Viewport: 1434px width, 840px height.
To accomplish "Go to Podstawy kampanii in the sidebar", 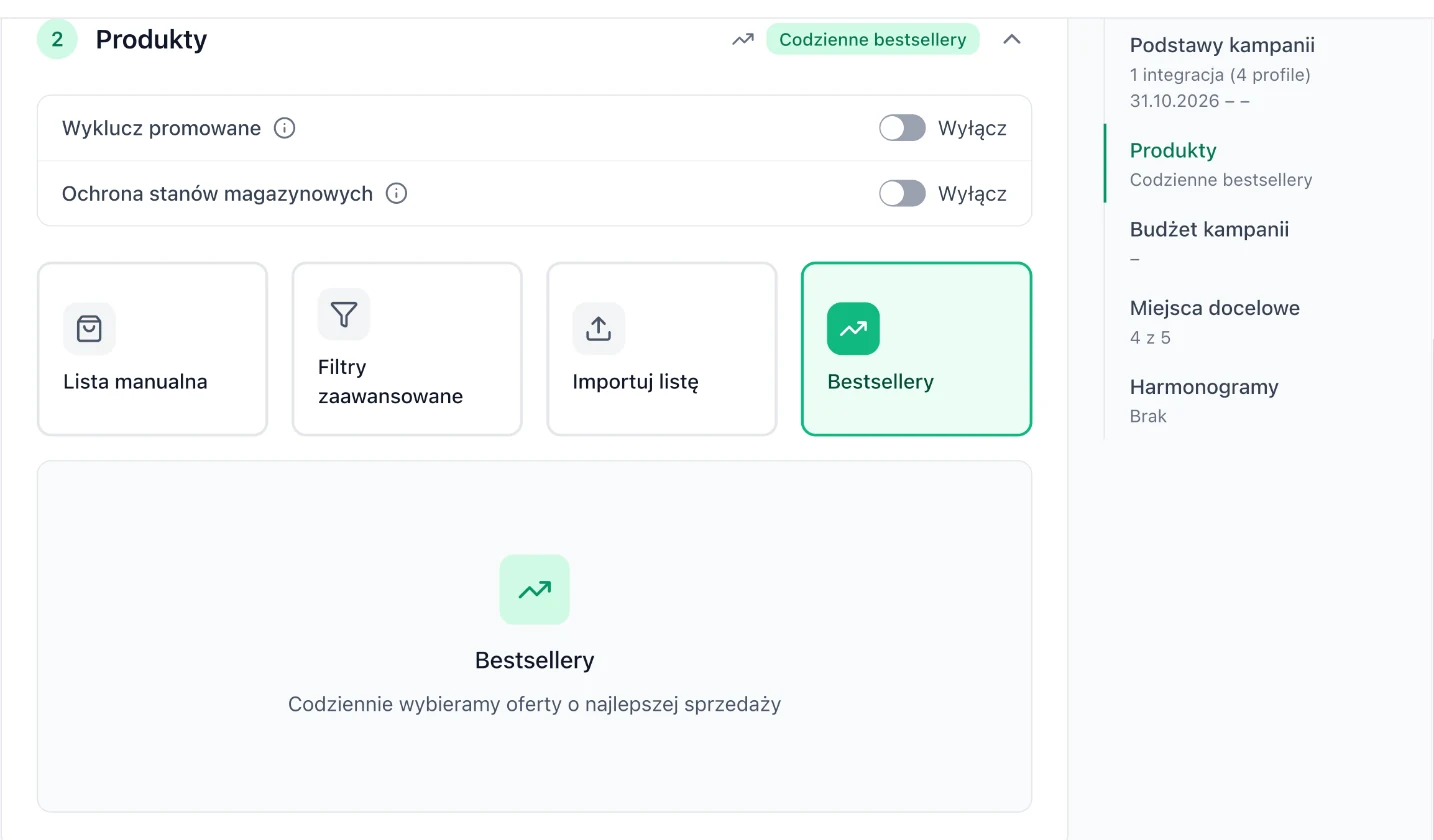I will [1222, 45].
